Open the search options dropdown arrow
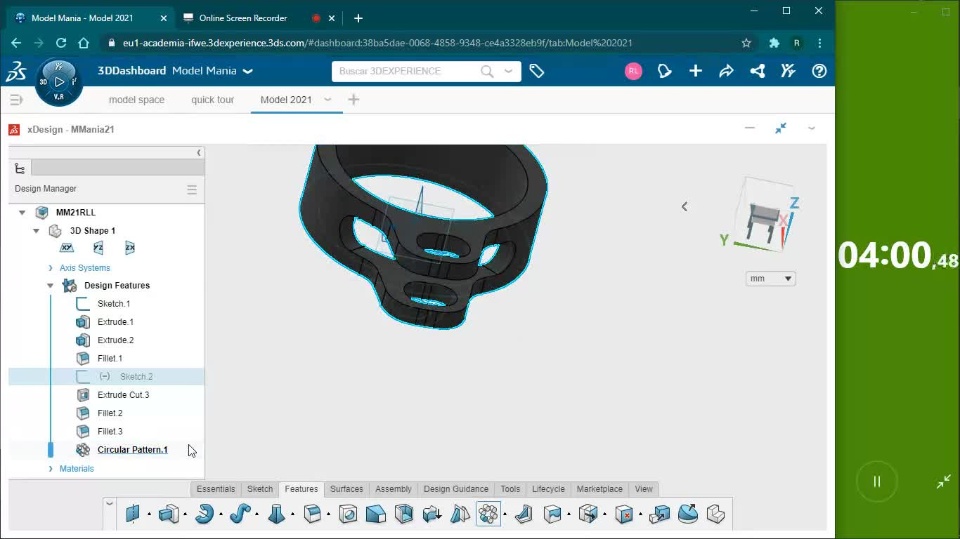960x539 pixels. click(x=508, y=71)
